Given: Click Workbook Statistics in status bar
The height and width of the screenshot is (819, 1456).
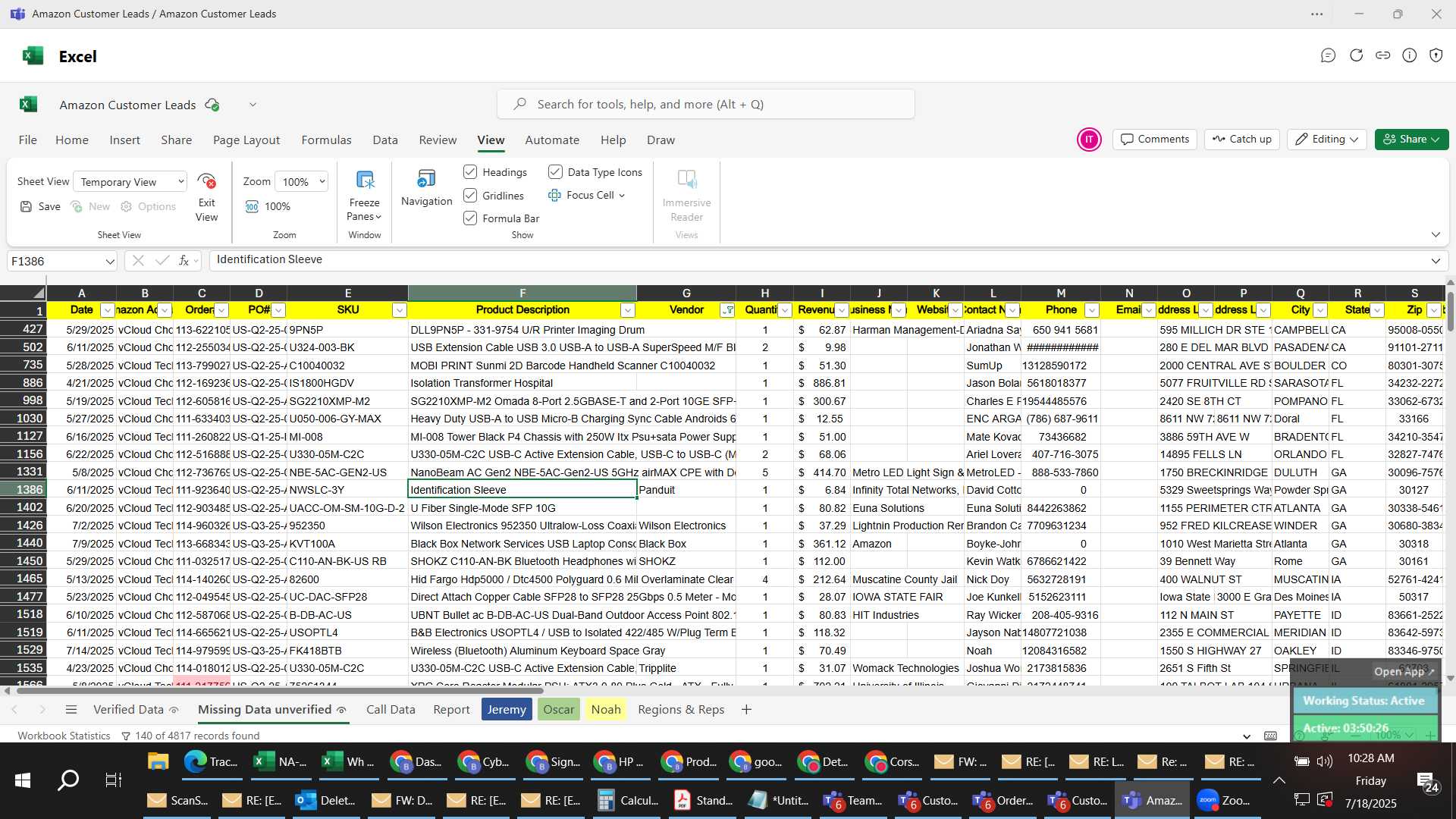Looking at the screenshot, I should [64, 736].
